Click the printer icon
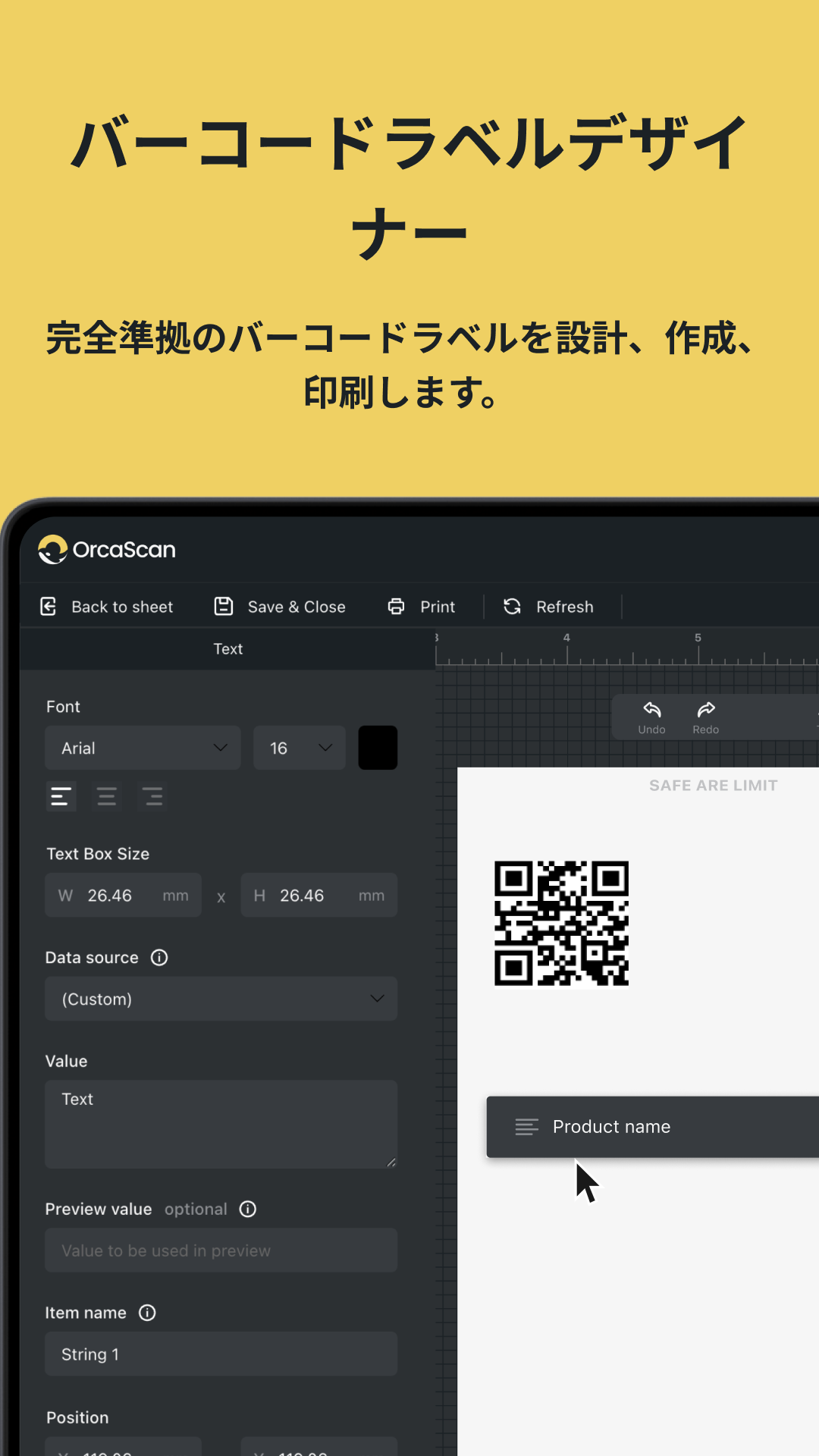The height and width of the screenshot is (1456, 819). point(396,606)
